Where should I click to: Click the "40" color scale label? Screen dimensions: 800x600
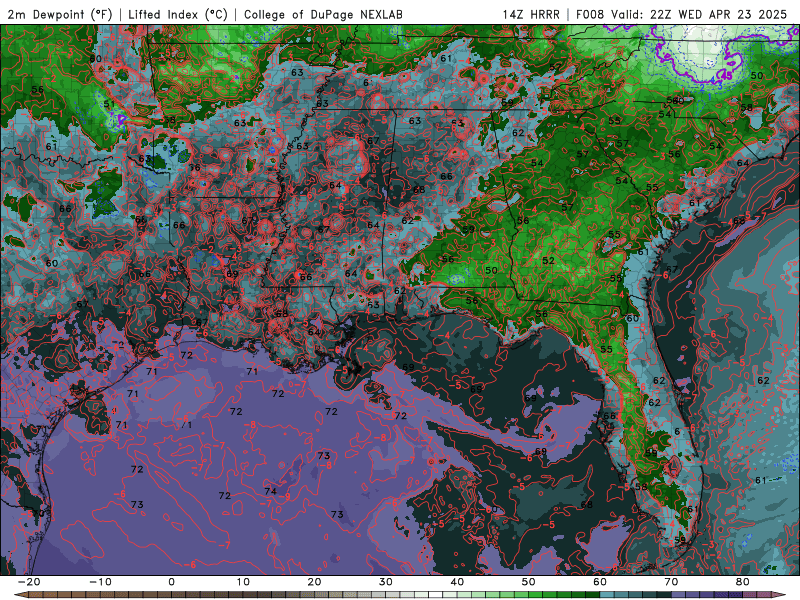[457, 582]
